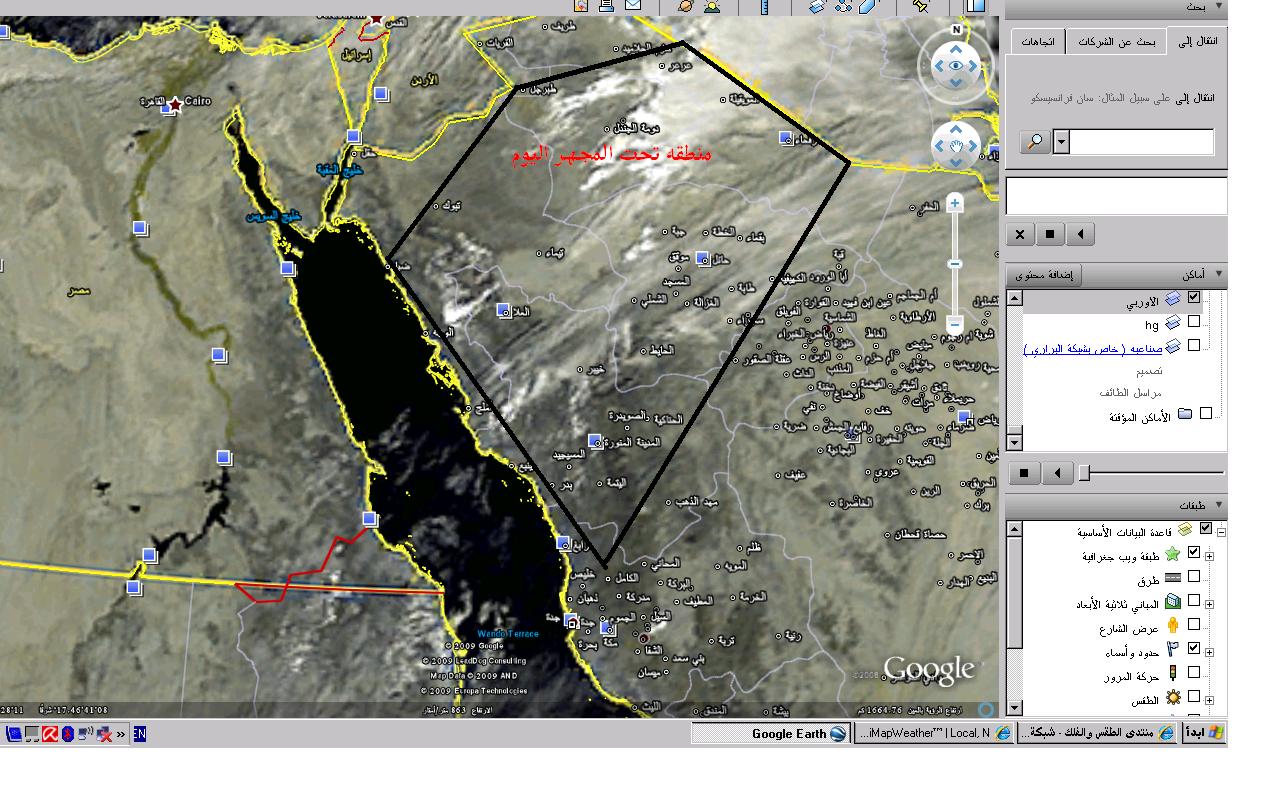Click the print icon in the top toolbar
The image size is (1280, 800).
point(606,5)
